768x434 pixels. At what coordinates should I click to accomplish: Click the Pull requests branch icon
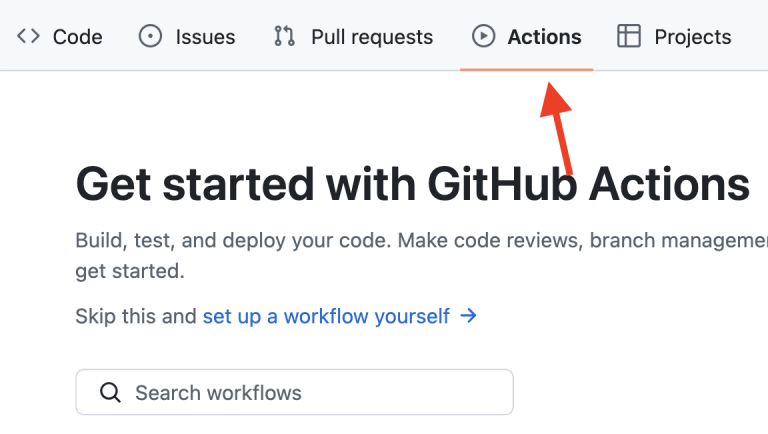tap(284, 37)
